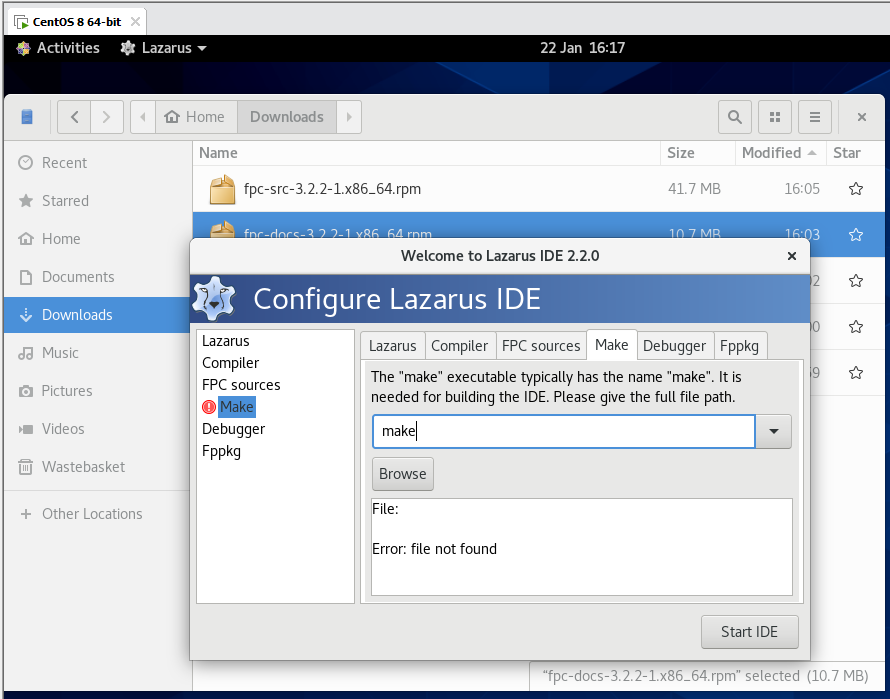Click Browse to locate make executable

403,474
